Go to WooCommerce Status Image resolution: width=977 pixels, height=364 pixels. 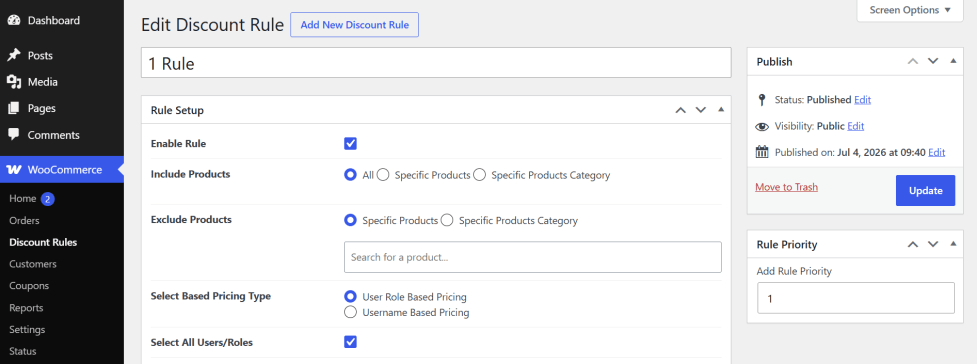coord(22,352)
